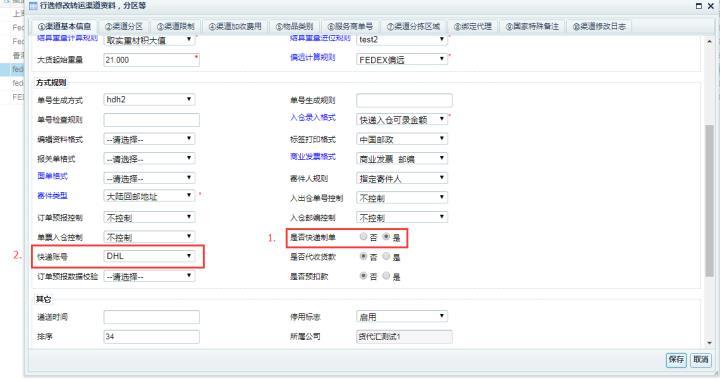
Task: Click the blue 商业发票格式 label link
Action: 313,157
